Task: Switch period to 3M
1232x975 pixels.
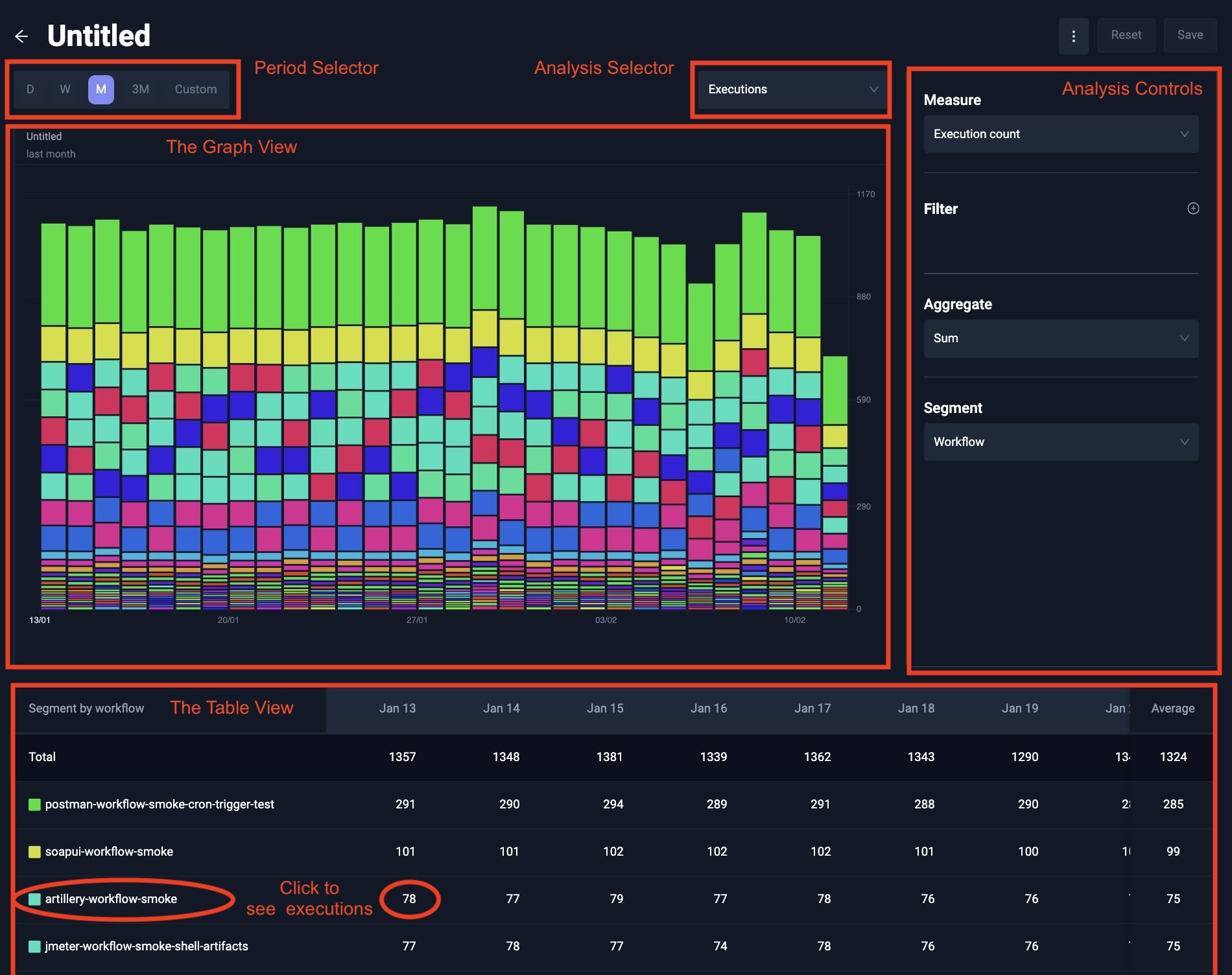Action: pyautogui.click(x=140, y=89)
